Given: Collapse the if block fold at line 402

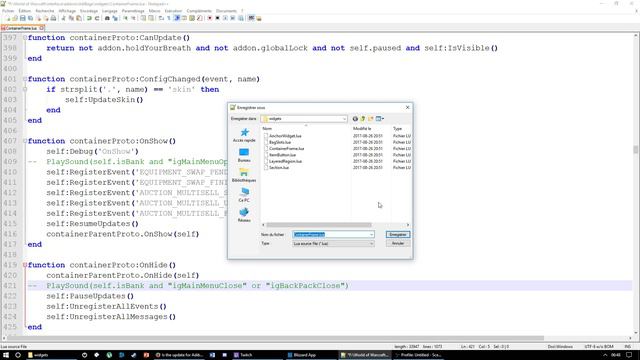Looking at the screenshot, I should pos(25,89).
